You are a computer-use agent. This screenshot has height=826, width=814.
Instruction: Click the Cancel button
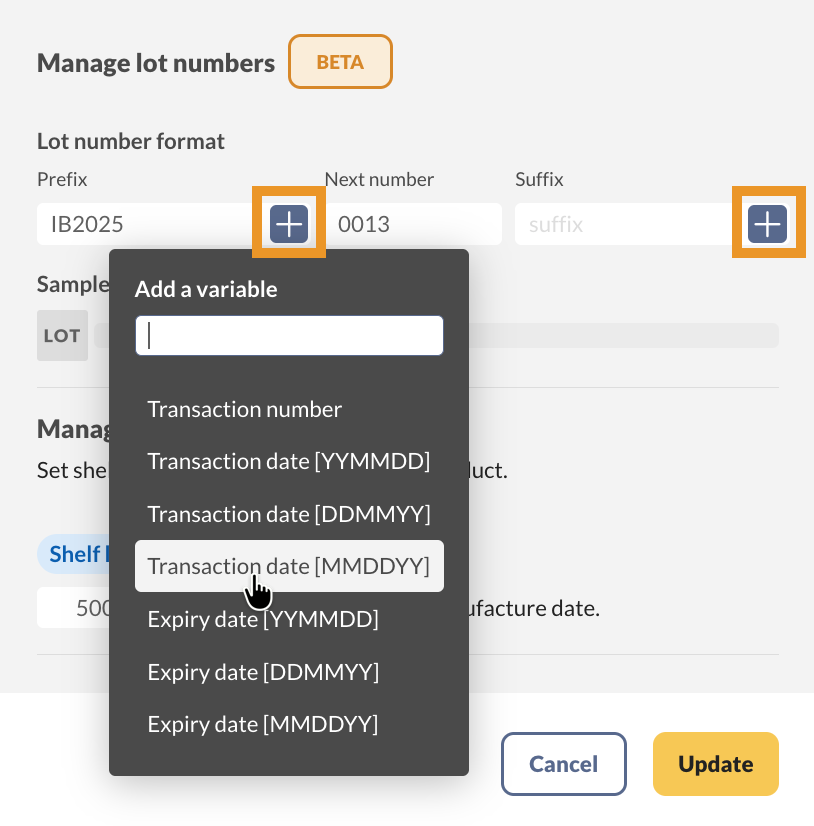563,763
